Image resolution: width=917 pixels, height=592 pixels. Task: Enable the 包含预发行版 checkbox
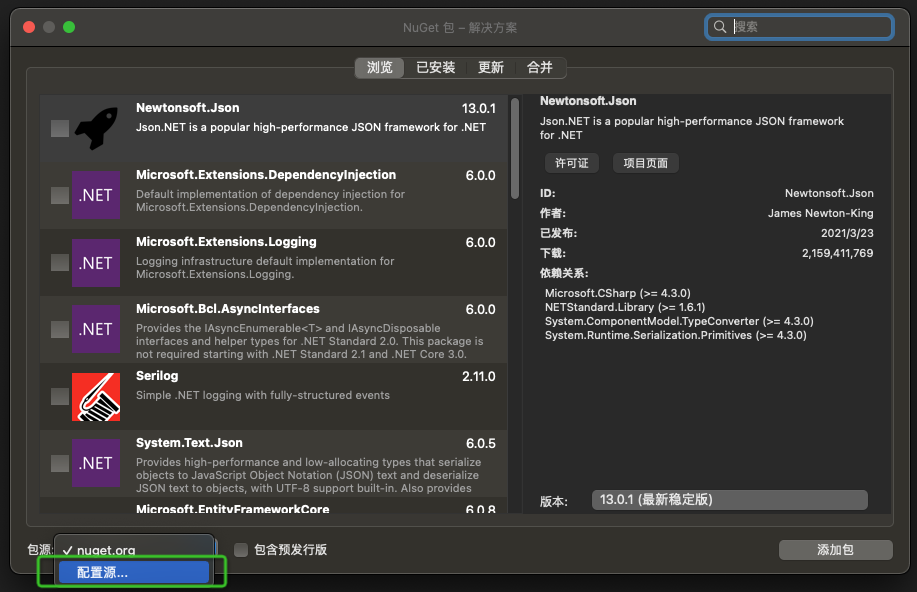pyautogui.click(x=241, y=550)
